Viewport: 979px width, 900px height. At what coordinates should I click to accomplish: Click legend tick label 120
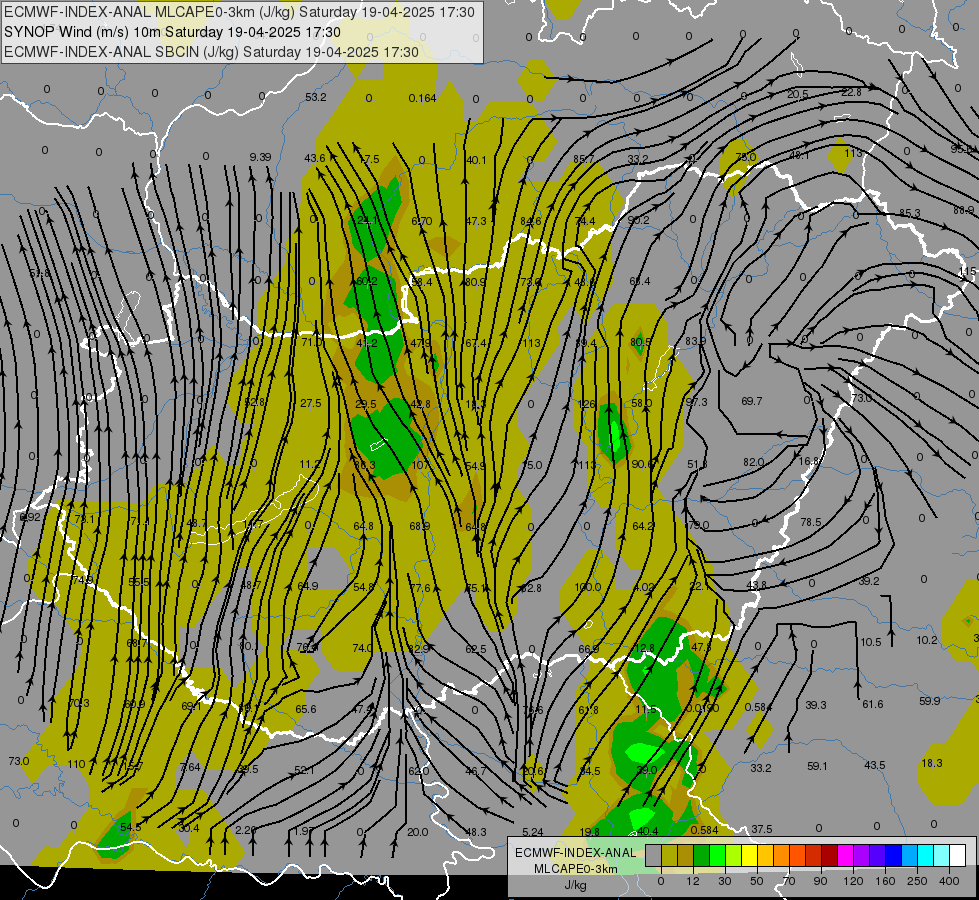click(854, 881)
